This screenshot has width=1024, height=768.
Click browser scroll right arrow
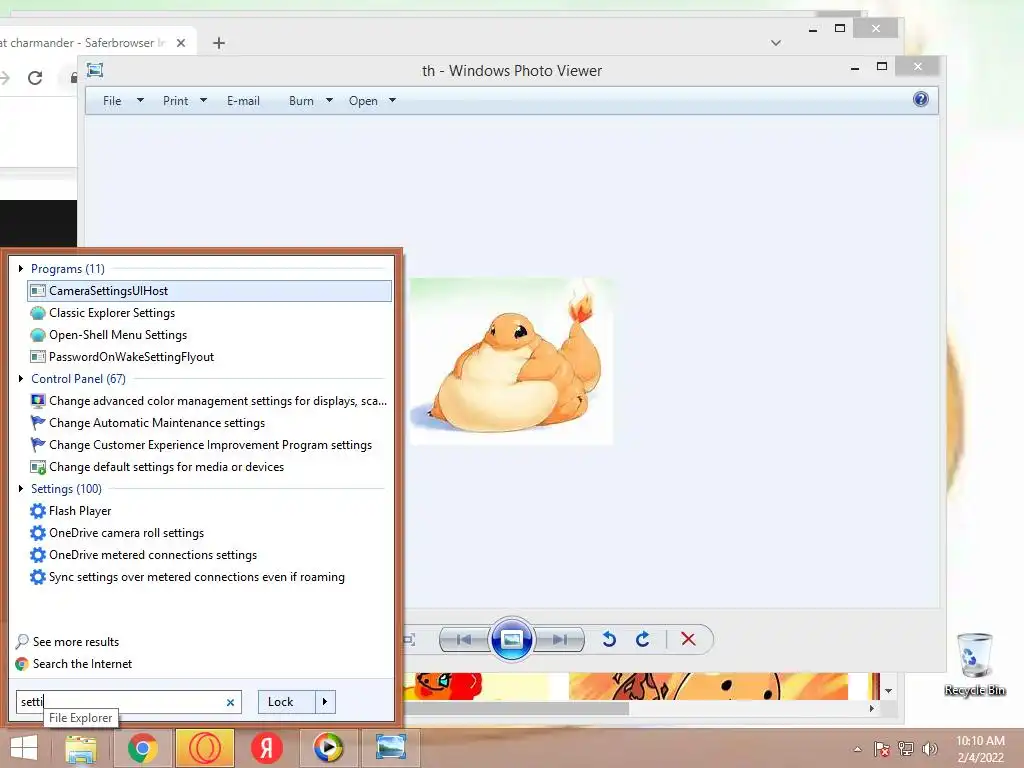pos(871,709)
